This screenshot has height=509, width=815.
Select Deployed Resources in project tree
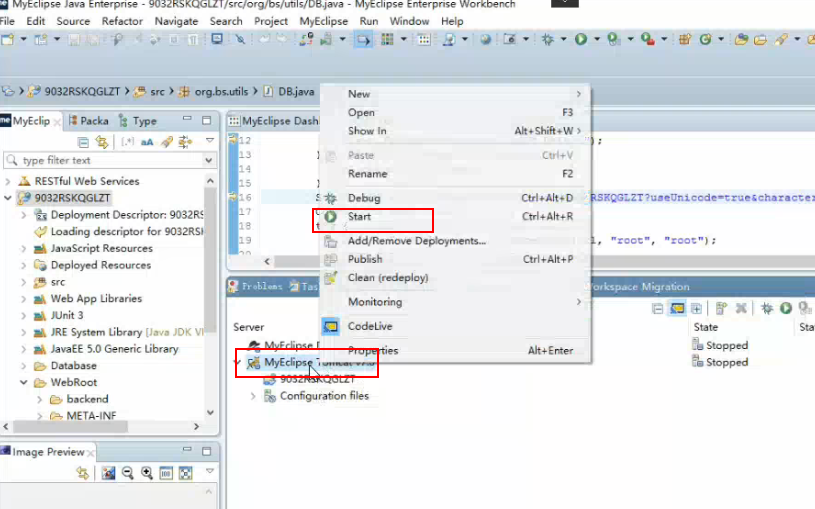[x=100, y=265]
